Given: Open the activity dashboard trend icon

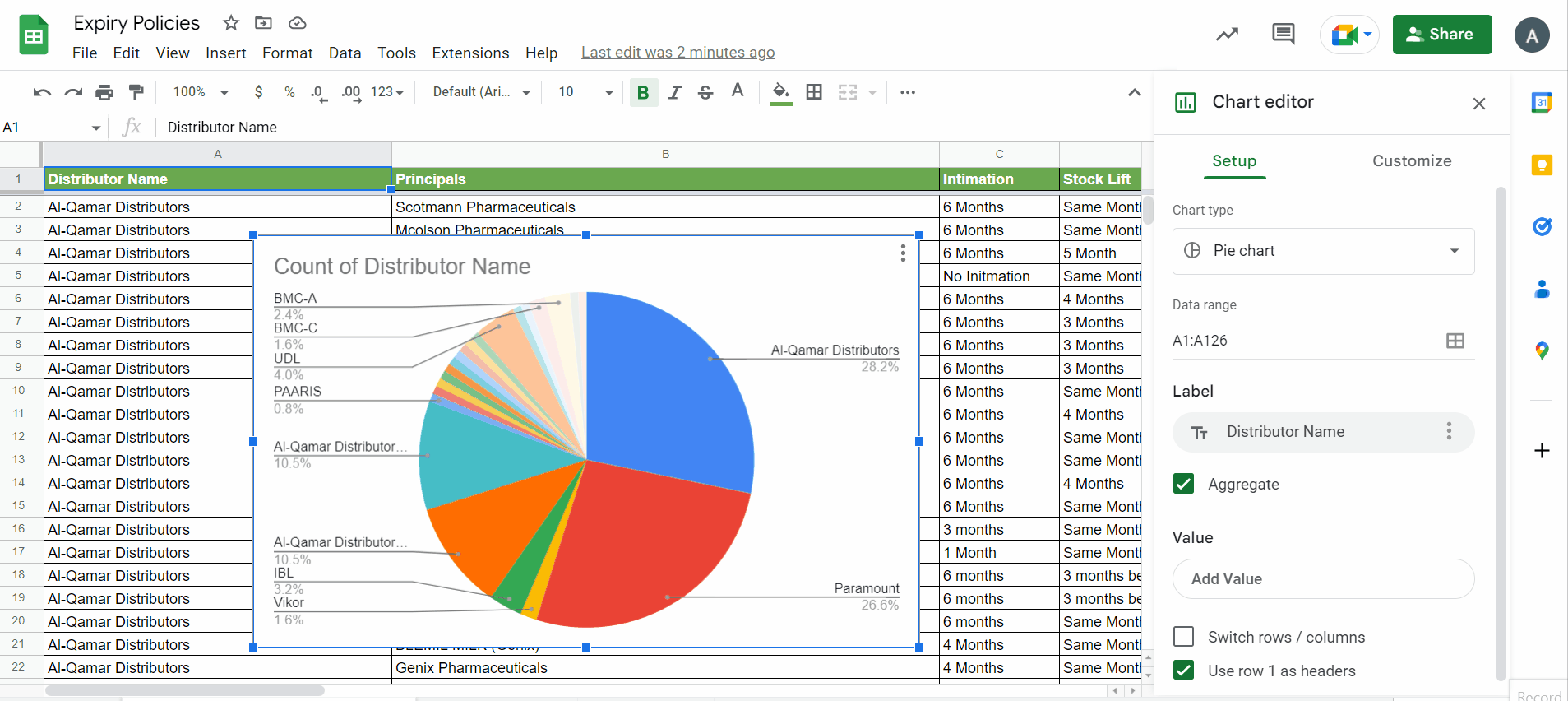Looking at the screenshot, I should [x=1228, y=35].
